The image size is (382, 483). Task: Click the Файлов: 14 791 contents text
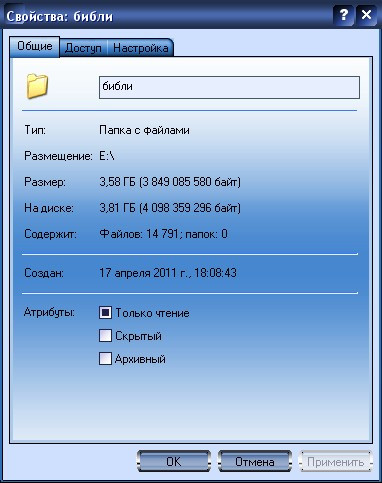click(x=139, y=234)
